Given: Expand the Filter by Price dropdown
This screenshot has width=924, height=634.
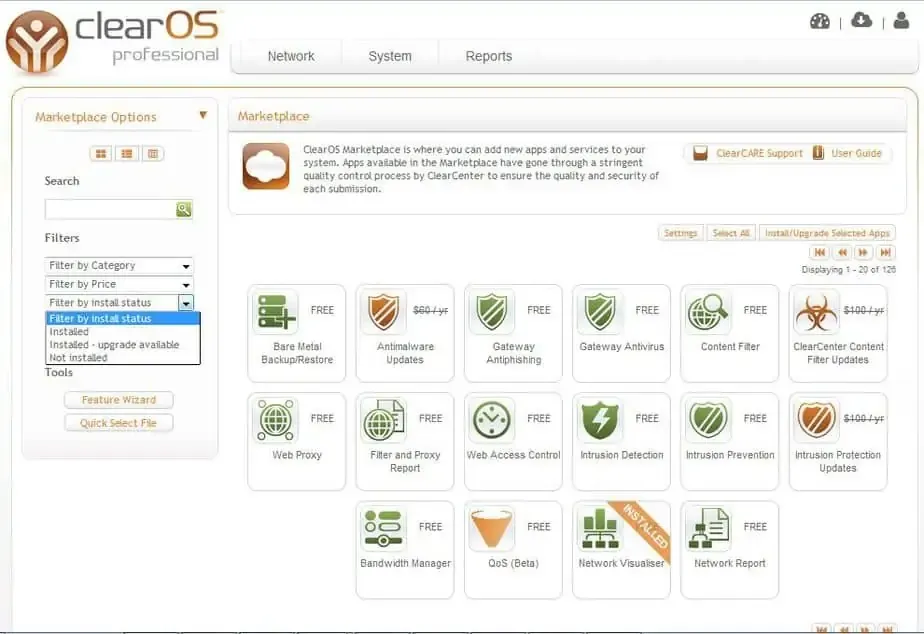Looking at the screenshot, I should click(119, 284).
